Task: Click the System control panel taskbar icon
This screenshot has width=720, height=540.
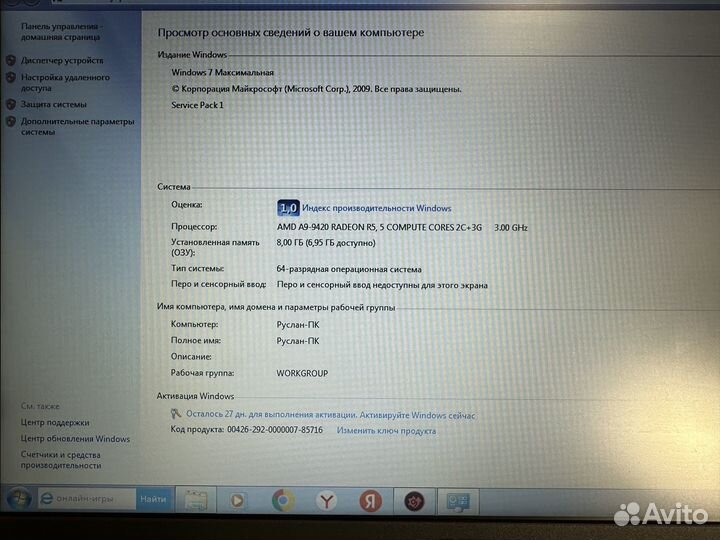Action: click(x=458, y=502)
